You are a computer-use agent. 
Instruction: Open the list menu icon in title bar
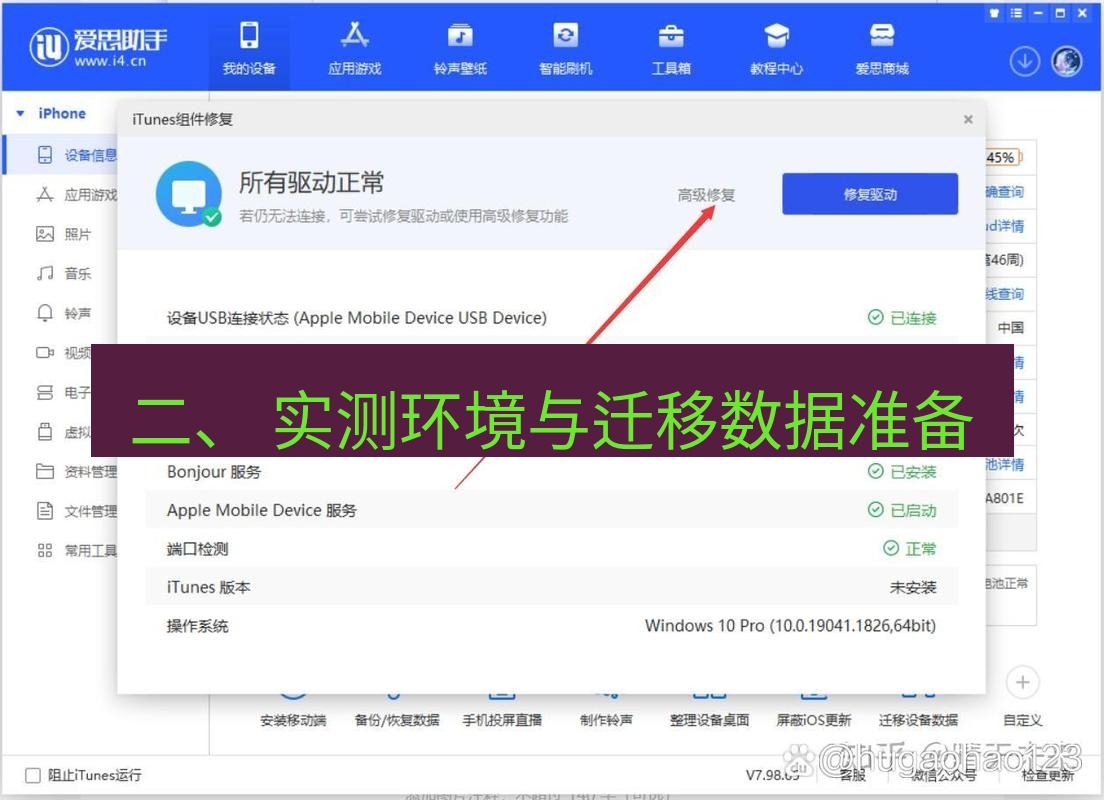click(1016, 13)
